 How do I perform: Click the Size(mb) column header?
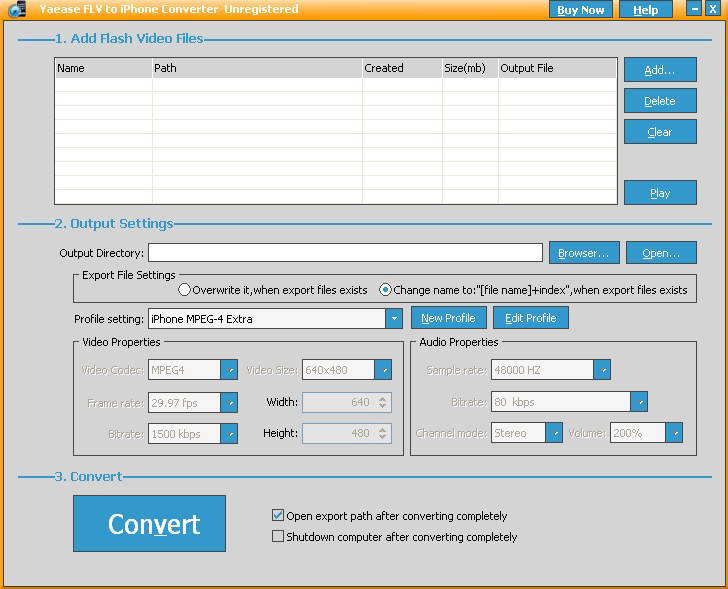coord(470,68)
